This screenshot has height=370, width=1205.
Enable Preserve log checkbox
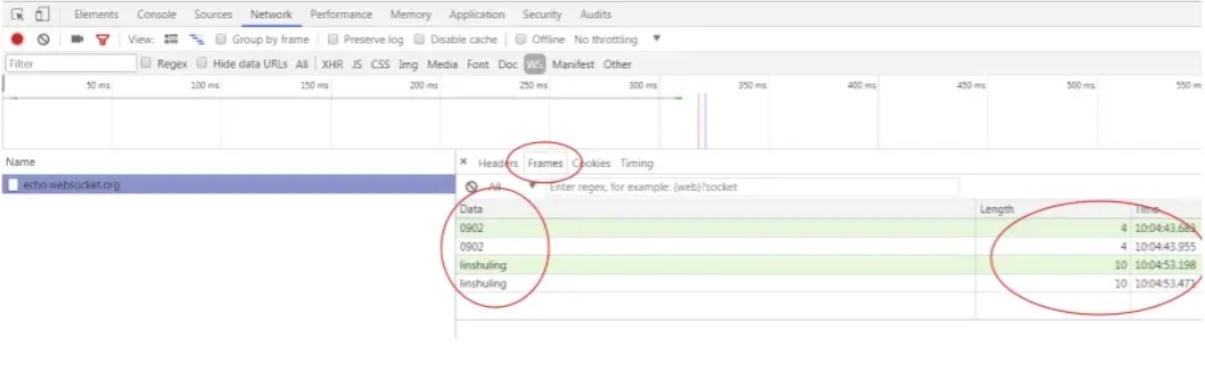(x=333, y=40)
